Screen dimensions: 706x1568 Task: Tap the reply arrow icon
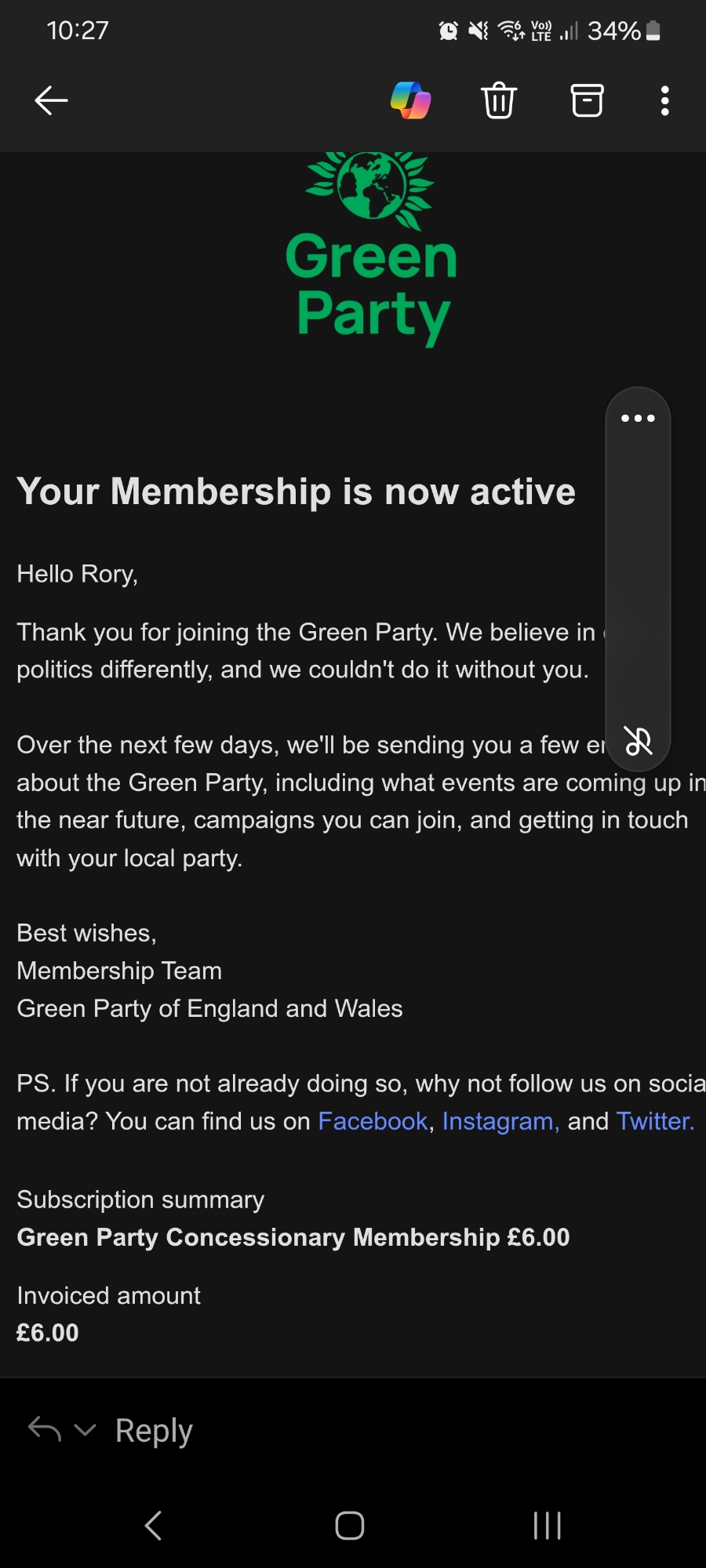click(x=45, y=1430)
